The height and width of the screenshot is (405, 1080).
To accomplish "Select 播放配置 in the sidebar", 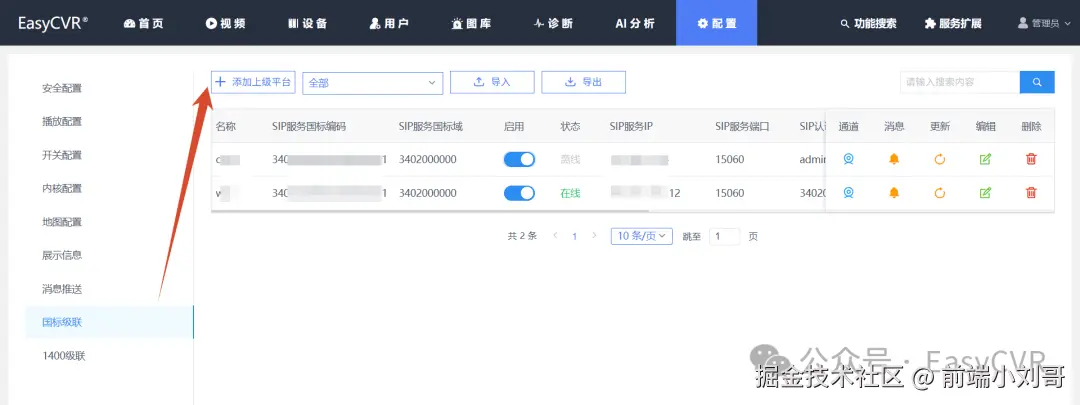I will point(62,121).
